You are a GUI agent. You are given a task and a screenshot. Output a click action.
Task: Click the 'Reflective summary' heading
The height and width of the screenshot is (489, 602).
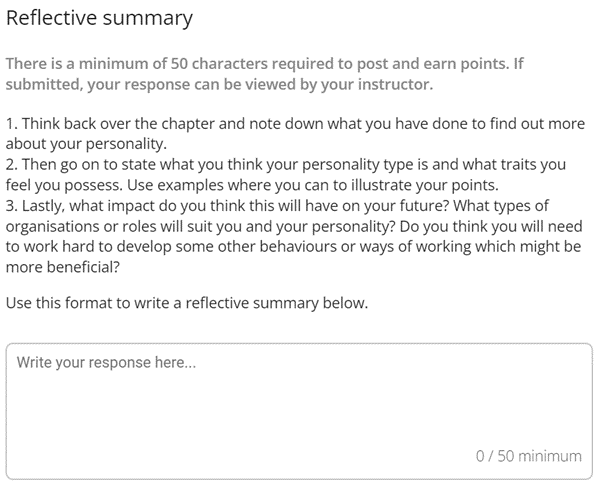[x=99, y=19]
